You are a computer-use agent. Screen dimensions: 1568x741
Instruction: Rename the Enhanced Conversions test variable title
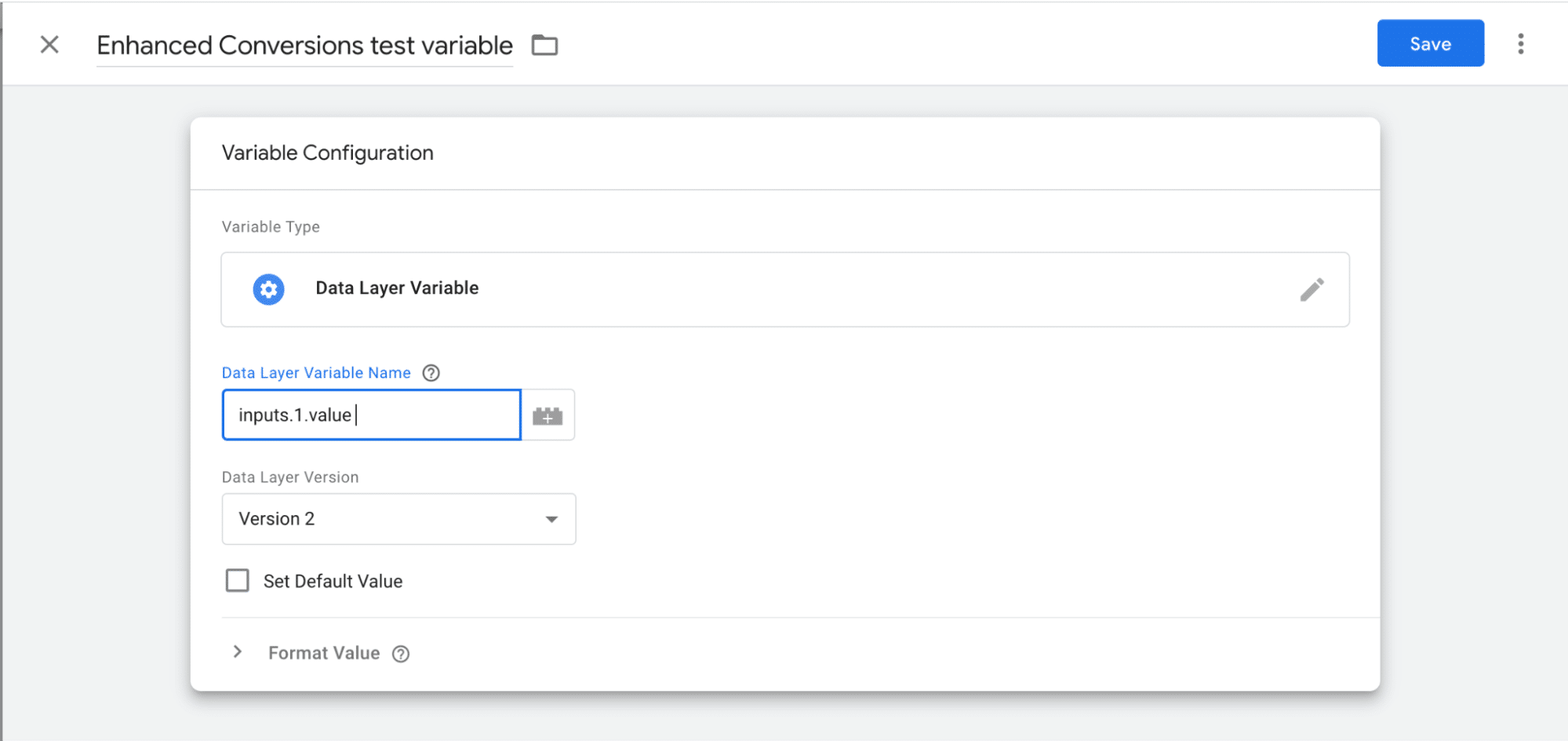(304, 45)
